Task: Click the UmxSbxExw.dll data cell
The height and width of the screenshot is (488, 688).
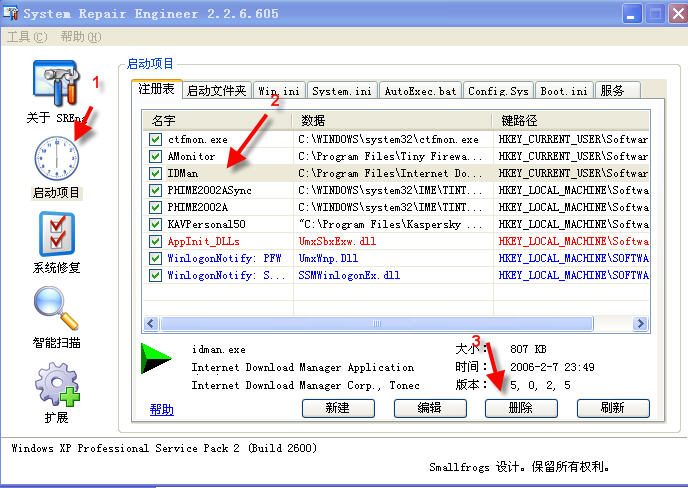Action: point(337,241)
